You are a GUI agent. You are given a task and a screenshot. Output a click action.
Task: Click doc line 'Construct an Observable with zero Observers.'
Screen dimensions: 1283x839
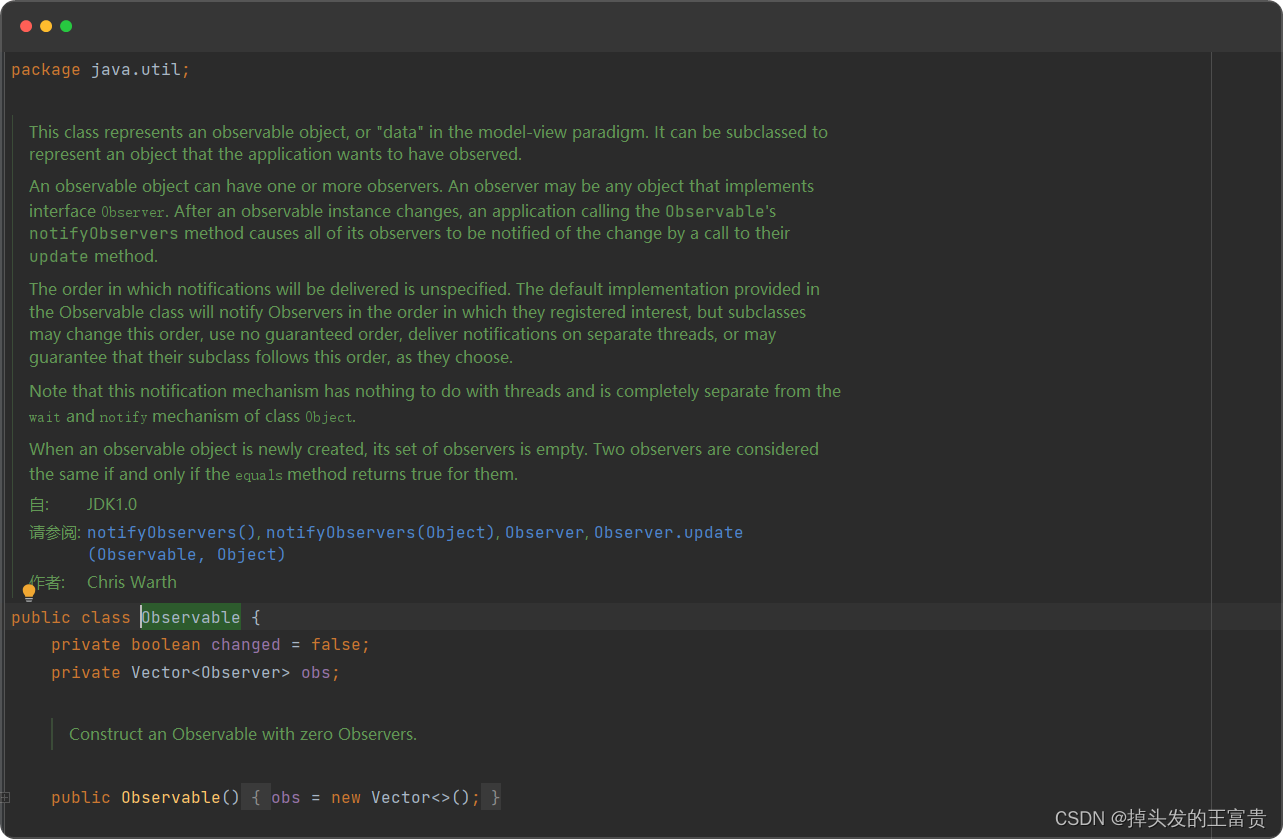click(243, 734)
